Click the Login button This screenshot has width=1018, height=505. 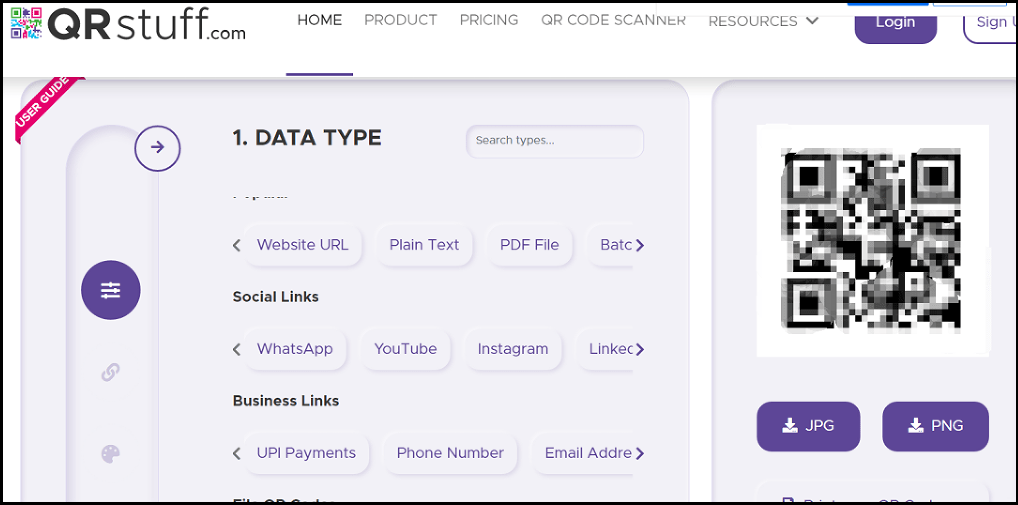[x=895, y=23]
